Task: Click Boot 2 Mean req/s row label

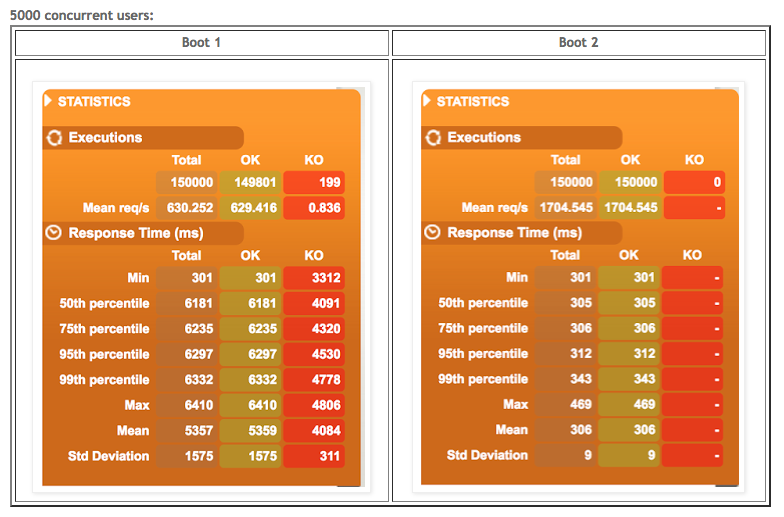Action: 494,208
